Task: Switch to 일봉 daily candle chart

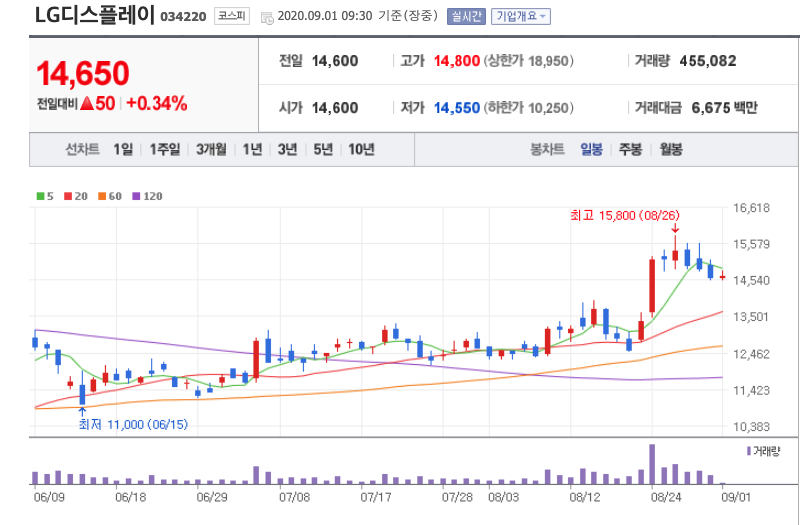Action: 591,149
